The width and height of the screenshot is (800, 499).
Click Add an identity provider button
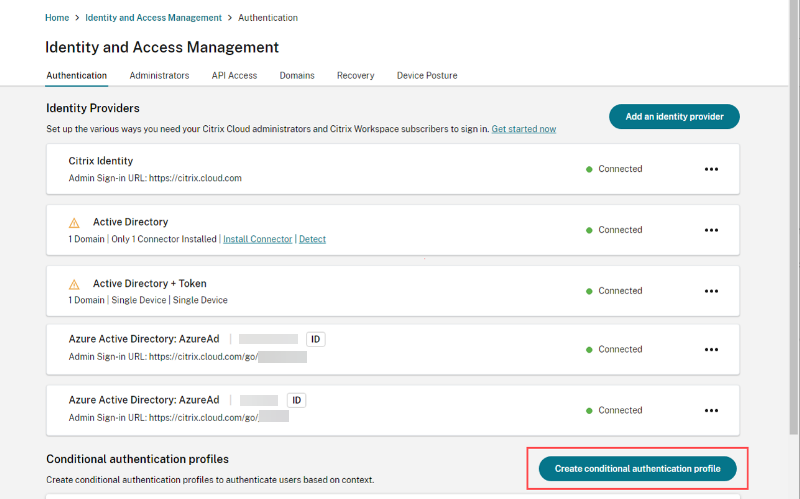coord(673,117)
